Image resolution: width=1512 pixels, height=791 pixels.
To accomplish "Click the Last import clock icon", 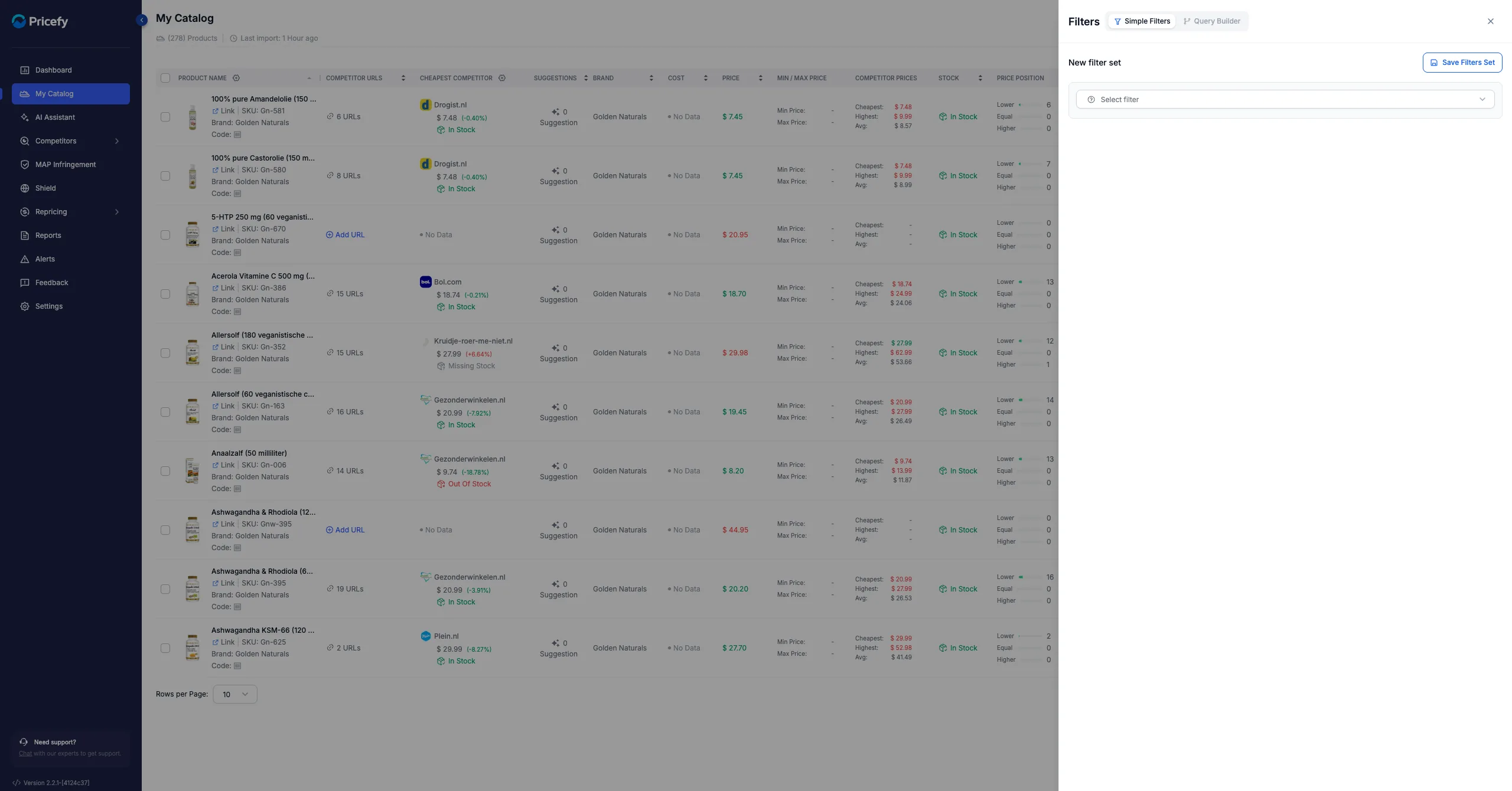I will (233, 38).
